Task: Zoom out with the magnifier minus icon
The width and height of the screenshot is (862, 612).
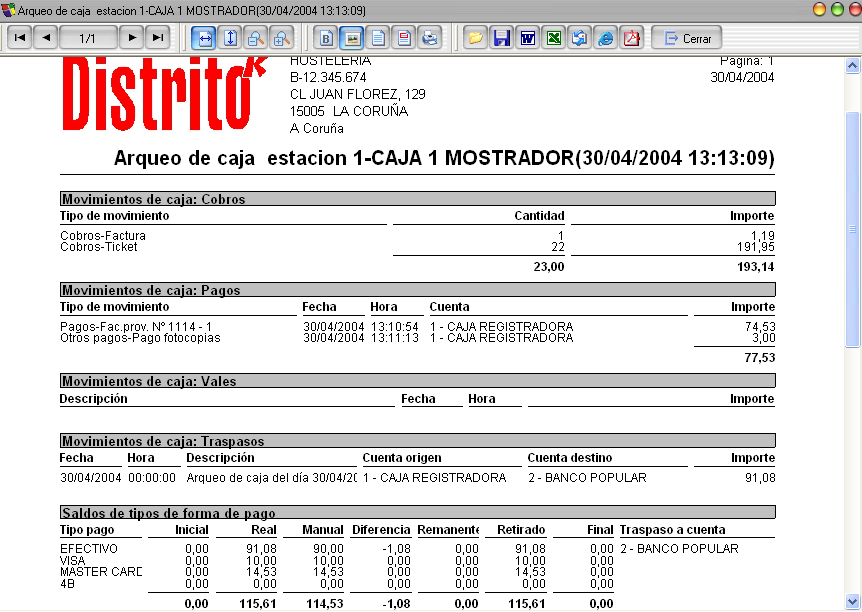Action: click(255, 38)
